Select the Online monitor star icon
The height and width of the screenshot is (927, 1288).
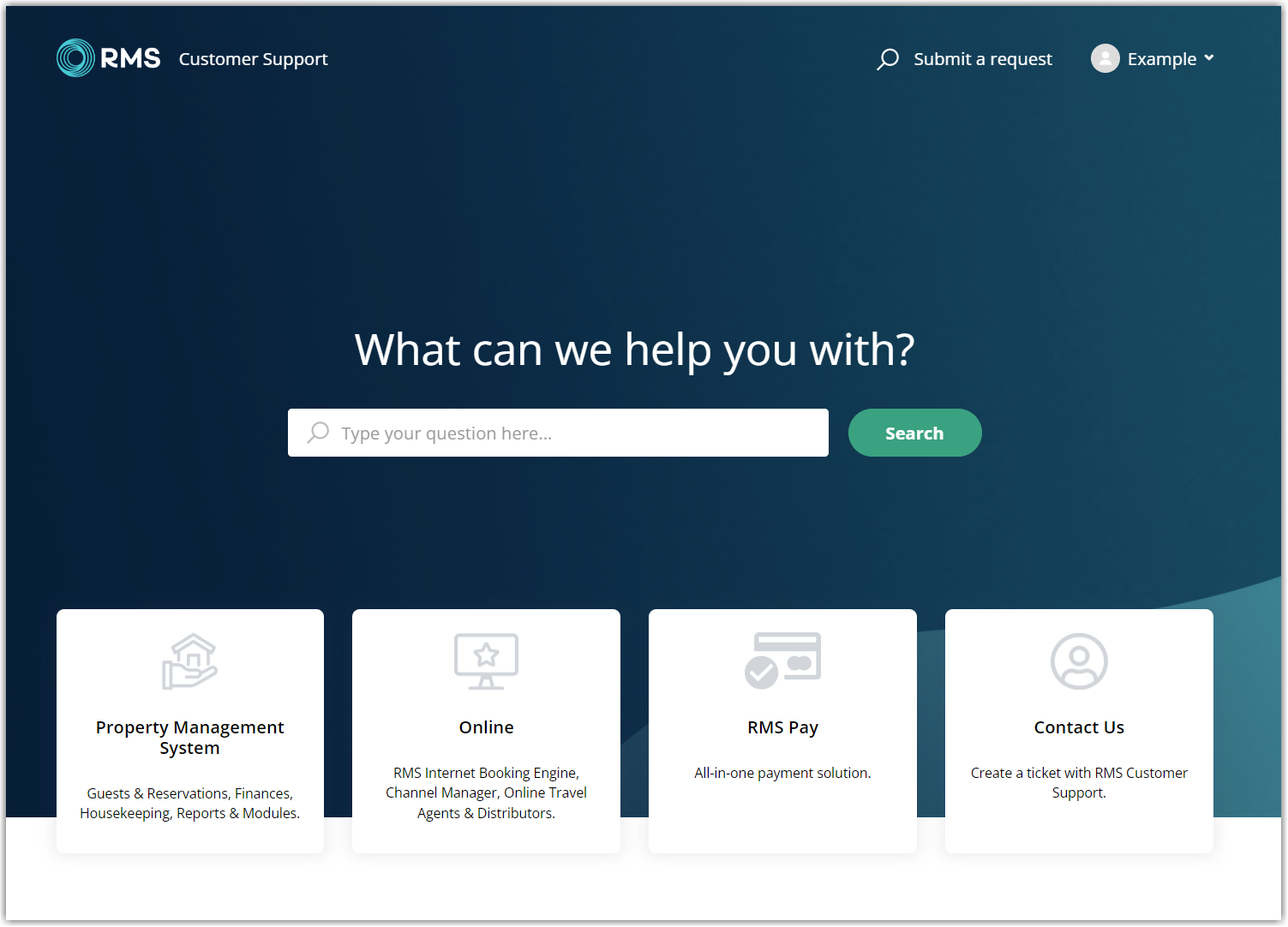point(486,661)
